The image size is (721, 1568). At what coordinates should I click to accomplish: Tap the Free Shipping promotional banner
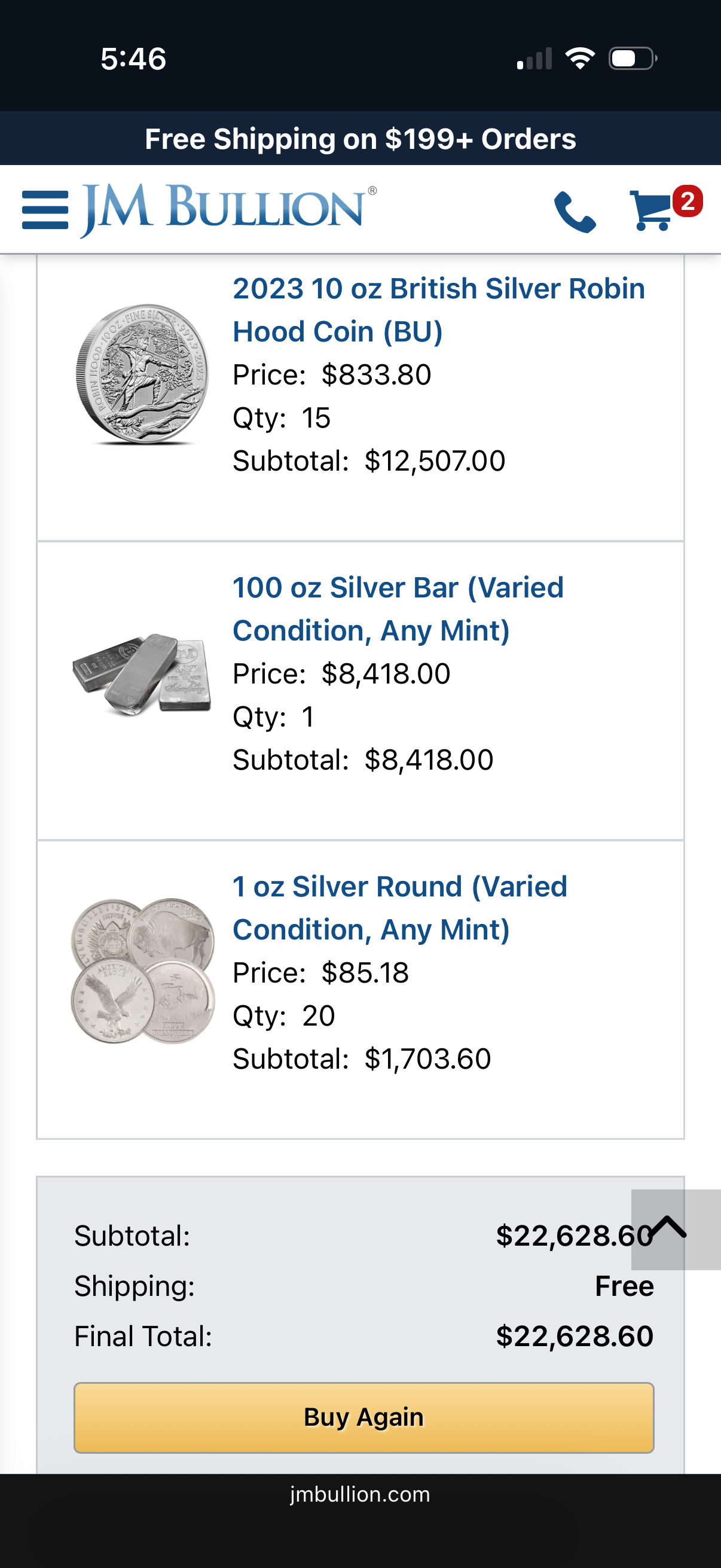tap(360, 139)
